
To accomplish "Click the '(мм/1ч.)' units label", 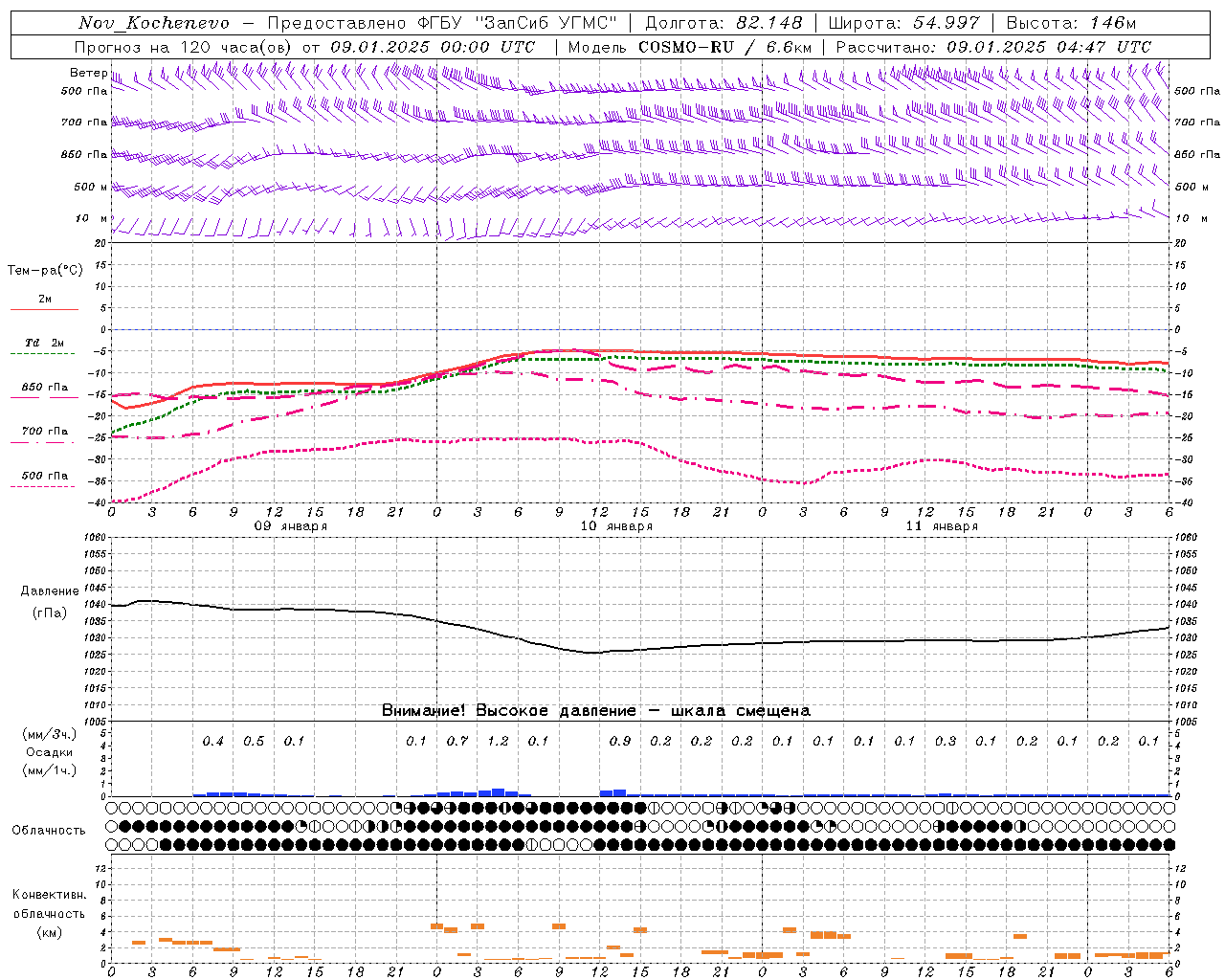I will 49,771.
